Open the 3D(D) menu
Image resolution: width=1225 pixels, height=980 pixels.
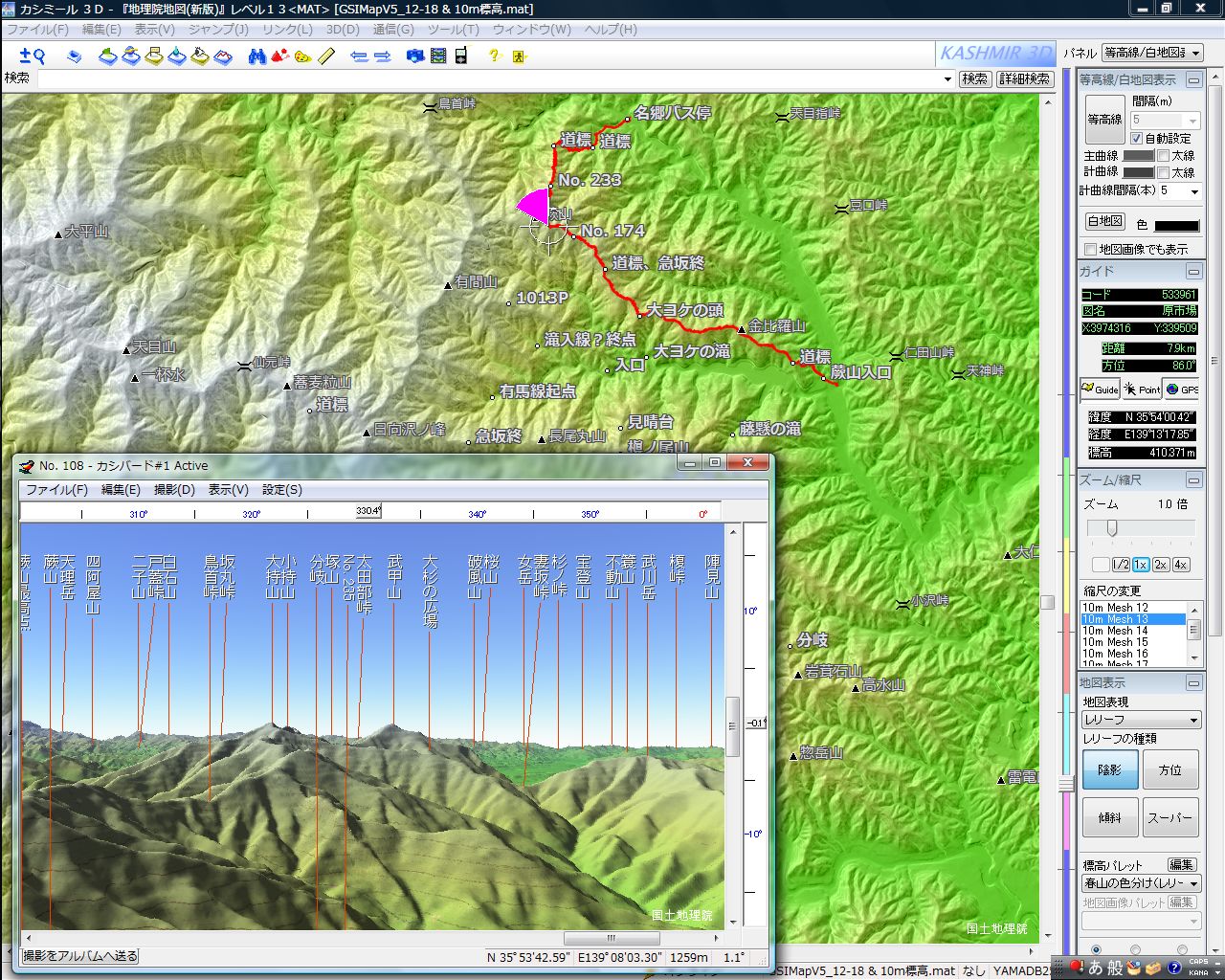pos(343,29)
